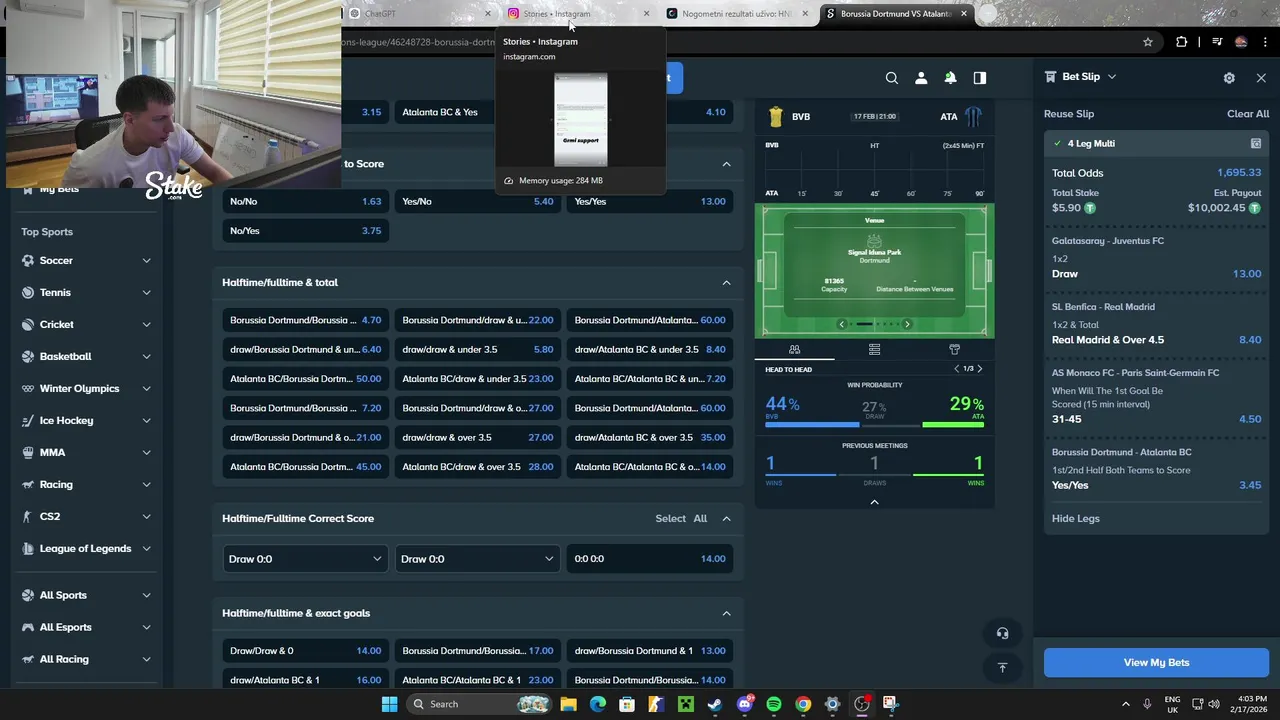Select the 0:0 0:0 14.00 odds
This screenshot has width=1280, height=720.
[650, 559]
